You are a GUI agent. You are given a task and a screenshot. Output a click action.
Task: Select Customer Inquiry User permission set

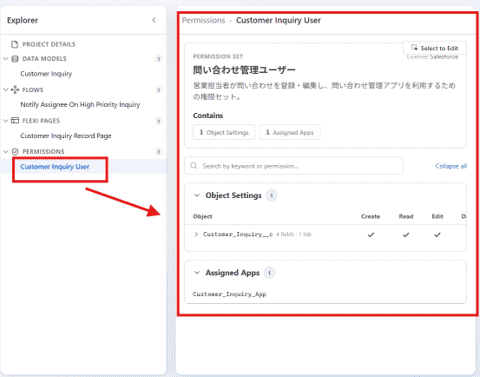tap(55, 167)
